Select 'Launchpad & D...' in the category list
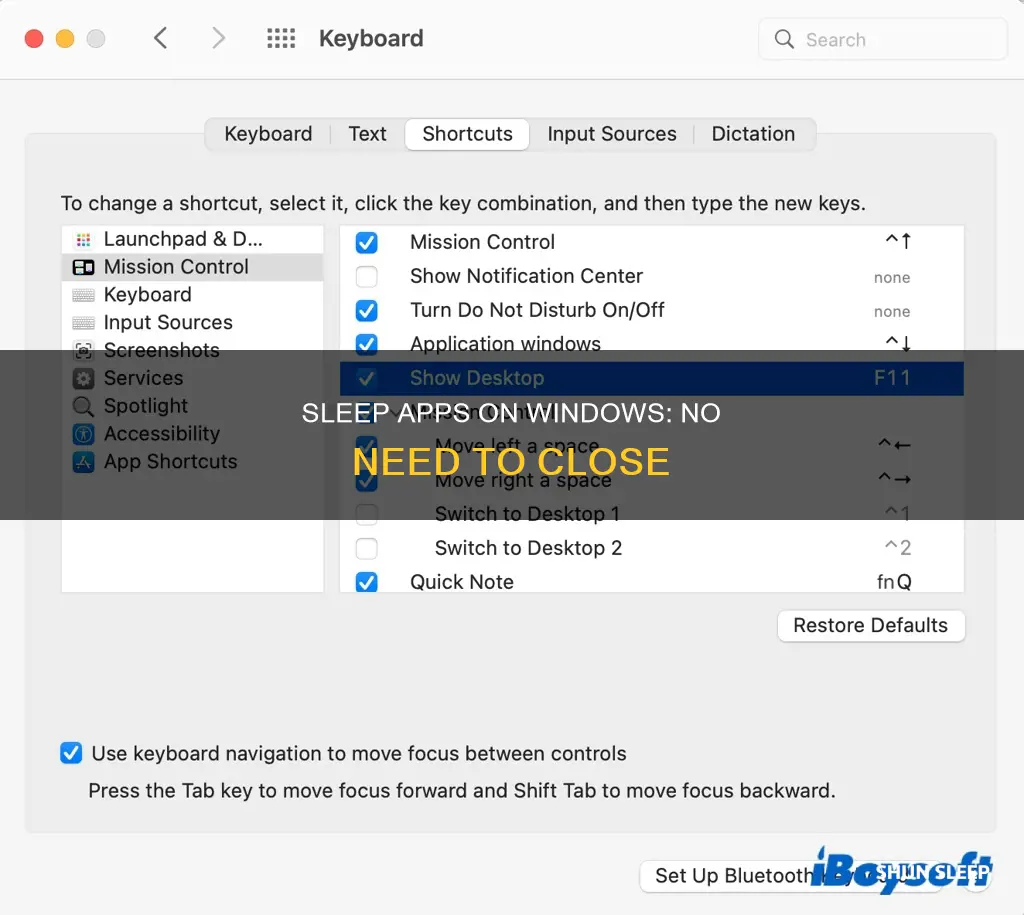 coord(192,239)
